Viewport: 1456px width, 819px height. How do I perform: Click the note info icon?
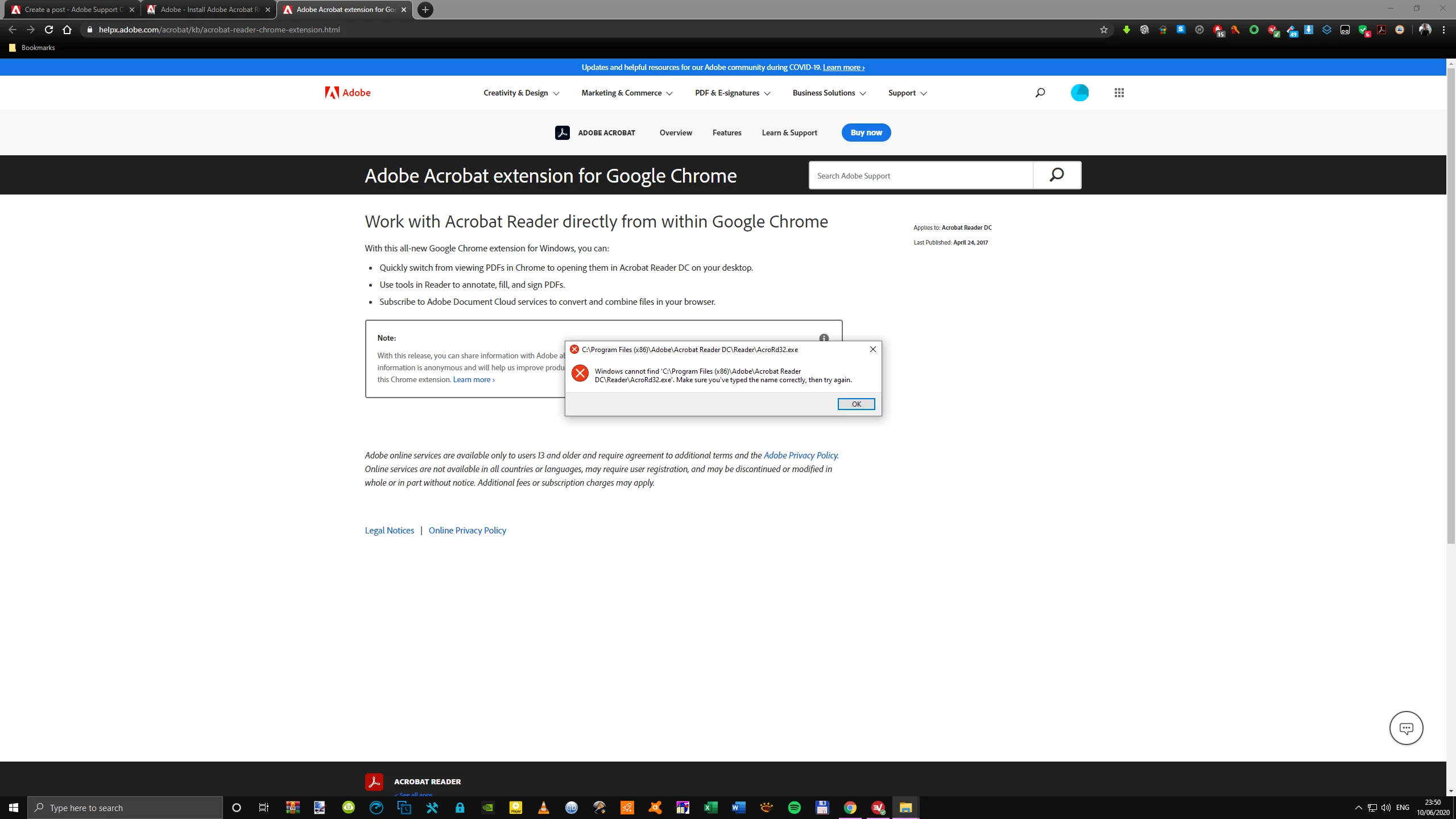[824, 338]
